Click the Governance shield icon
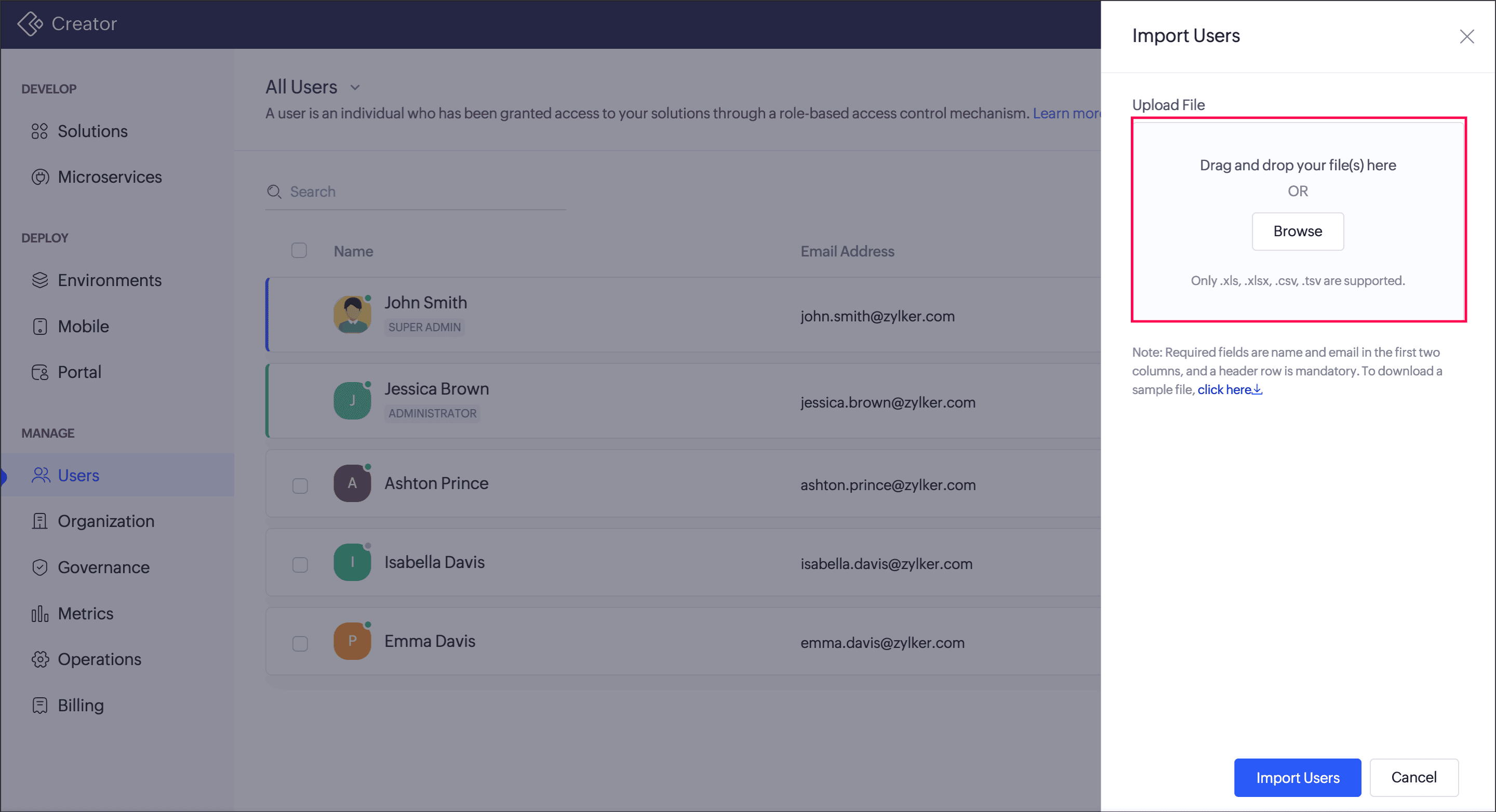 pyautogui.click(x=39, y=567)
